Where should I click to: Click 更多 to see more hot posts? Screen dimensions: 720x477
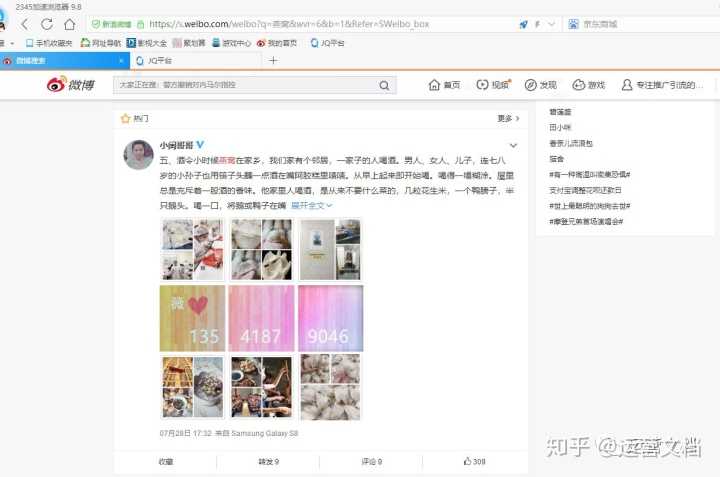pyautogui.click(x=508, y=118)
